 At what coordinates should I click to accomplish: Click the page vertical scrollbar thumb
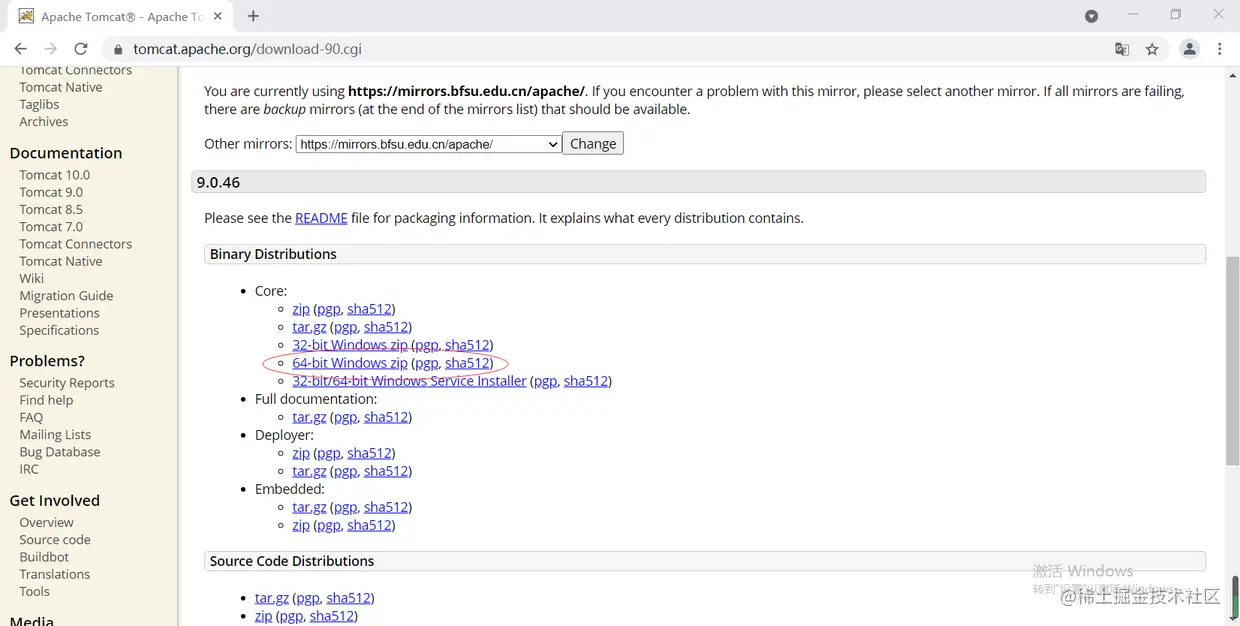[1232, 360]
